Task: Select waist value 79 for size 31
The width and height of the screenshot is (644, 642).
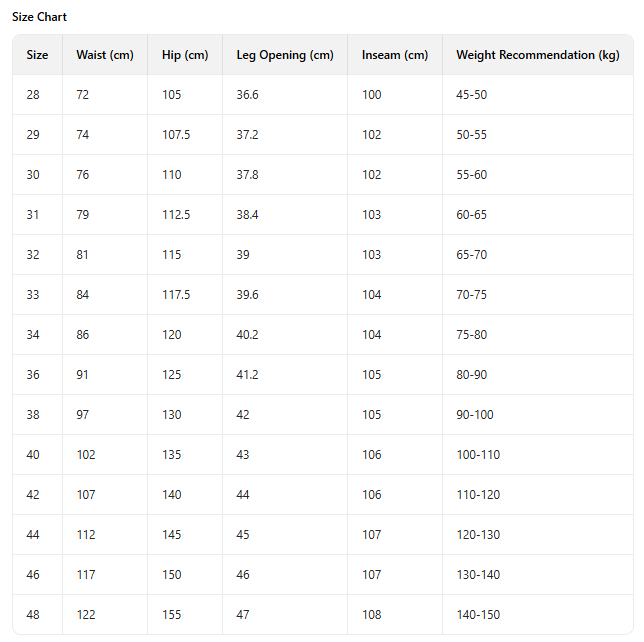Action: click(x=83, y=215)
